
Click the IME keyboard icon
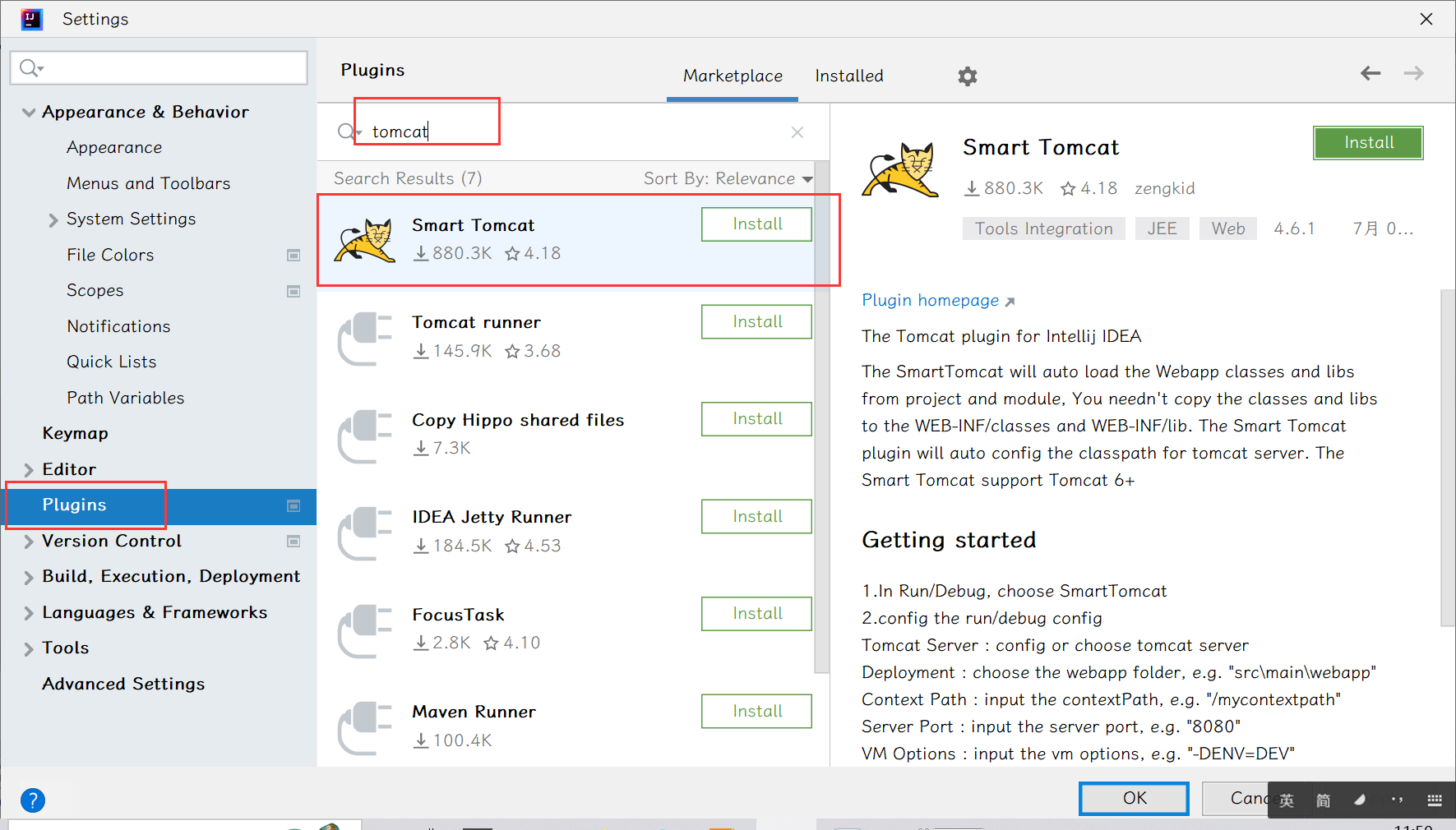click(x=1435, y=800)
